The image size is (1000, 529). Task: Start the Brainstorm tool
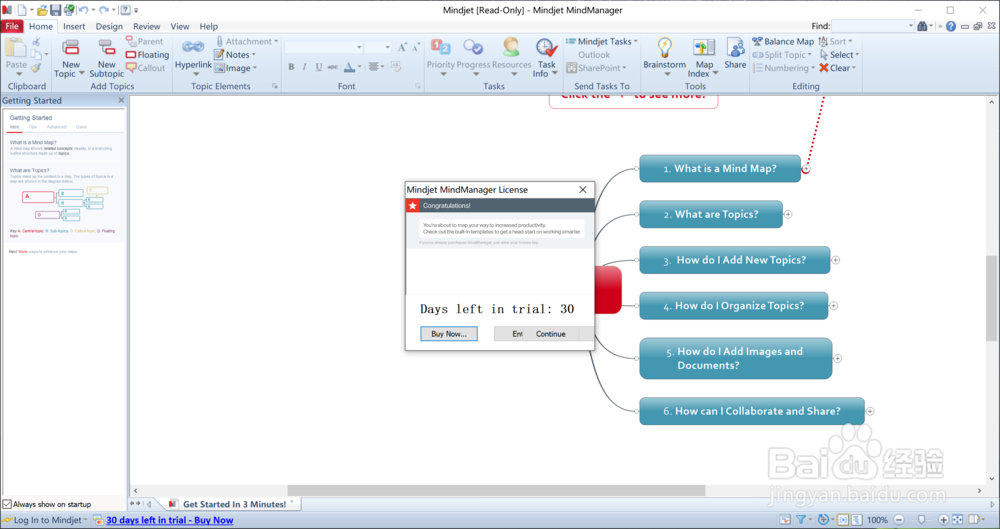665,56
